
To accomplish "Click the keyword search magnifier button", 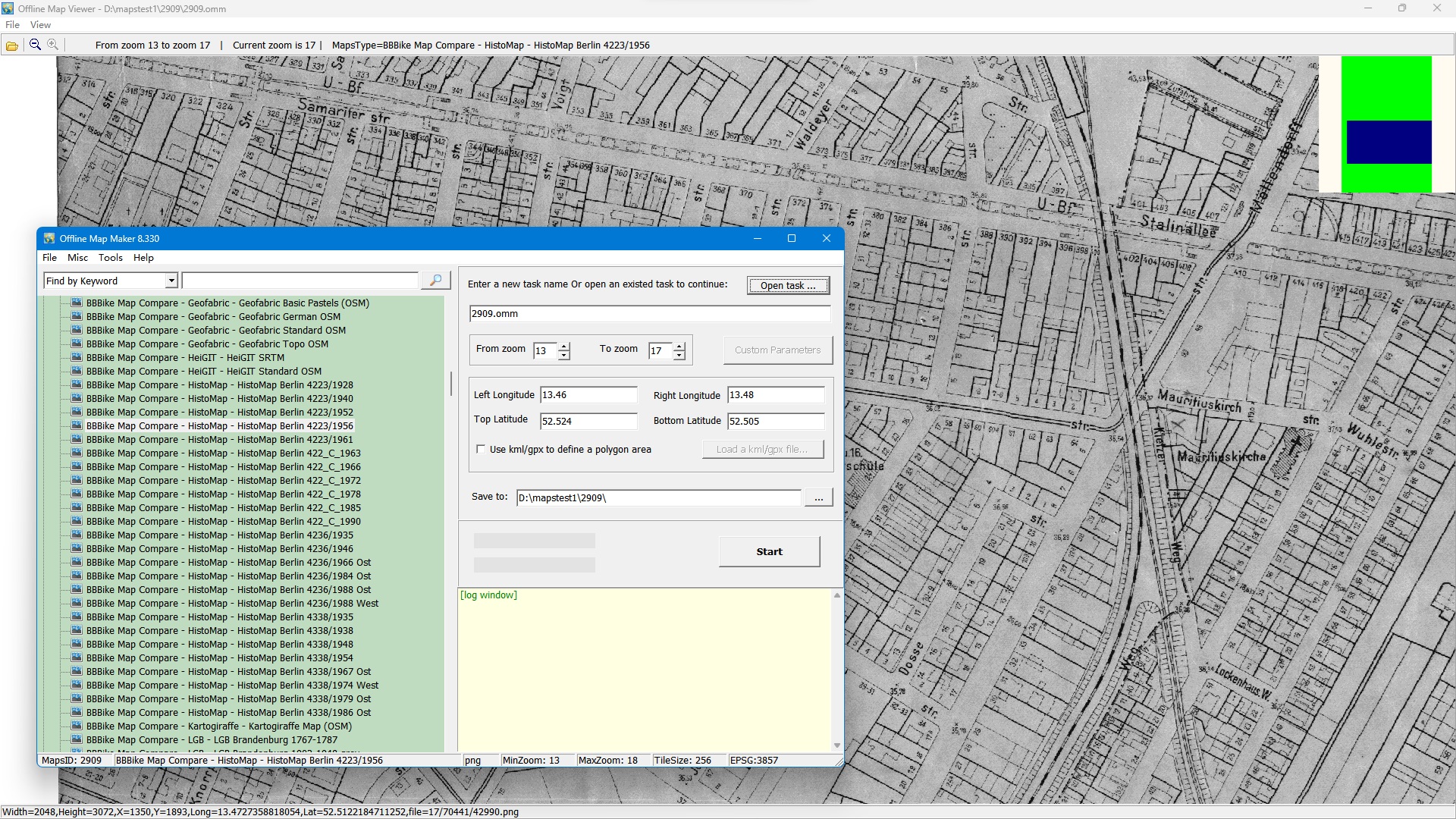I will [436, 281].
